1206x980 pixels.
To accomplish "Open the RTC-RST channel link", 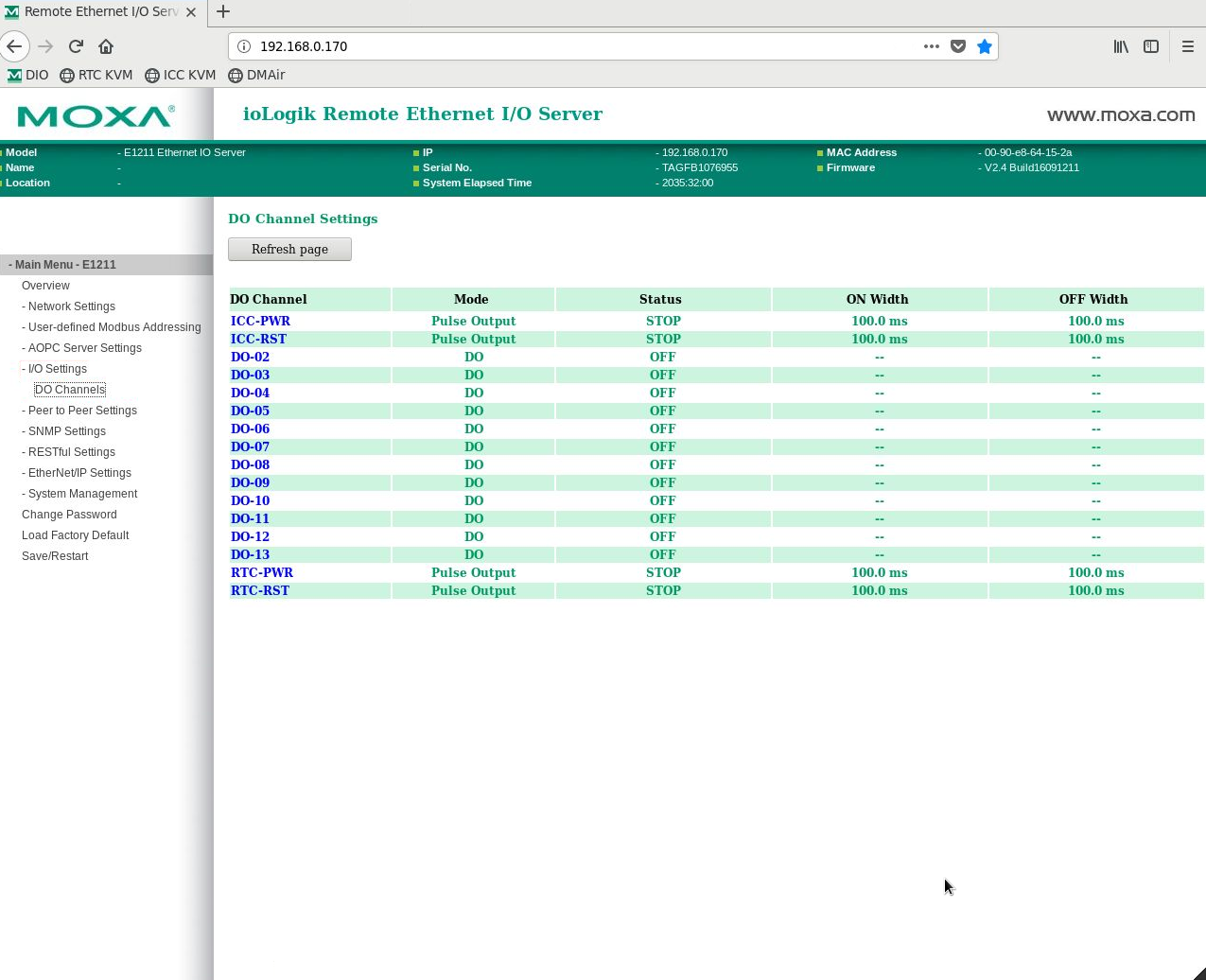I will 260,590.
